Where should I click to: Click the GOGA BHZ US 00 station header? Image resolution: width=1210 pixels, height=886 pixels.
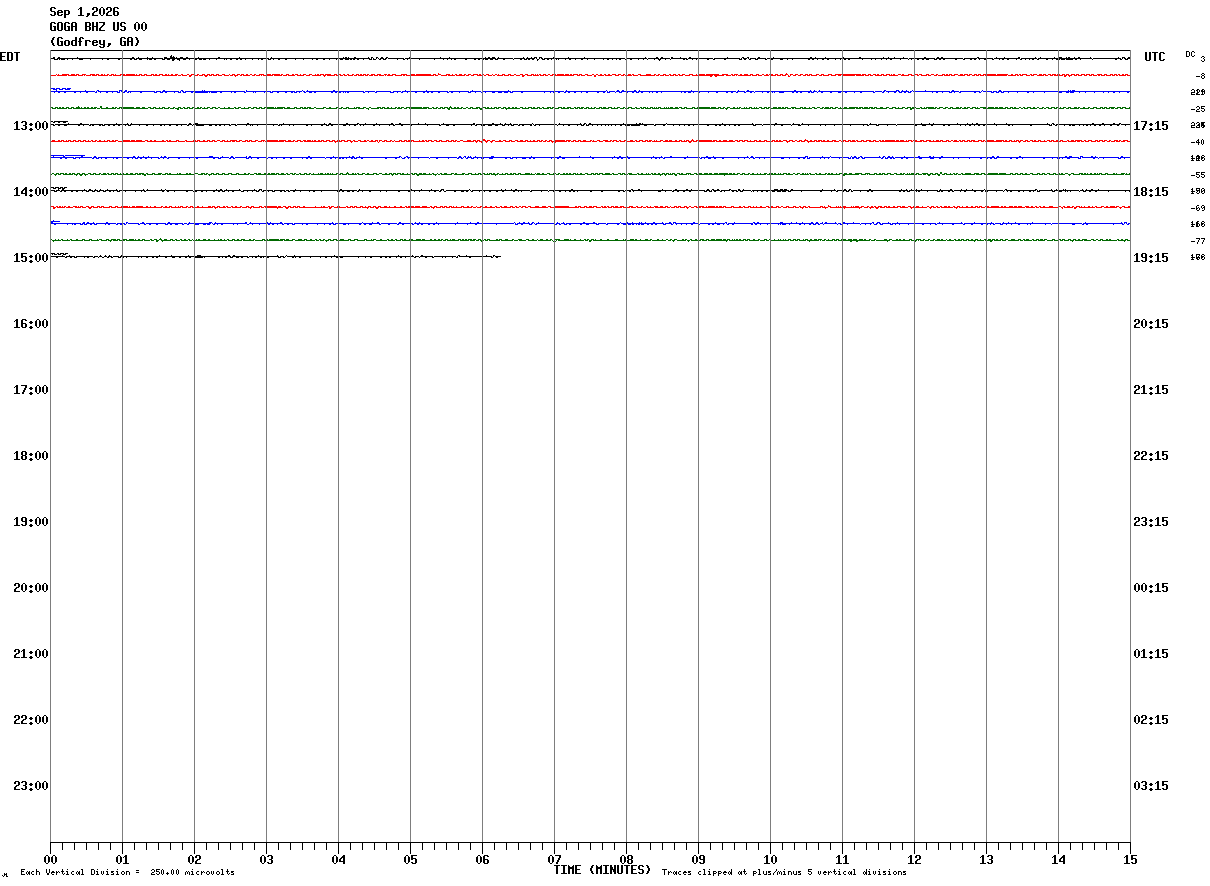(x=98, y=27)
